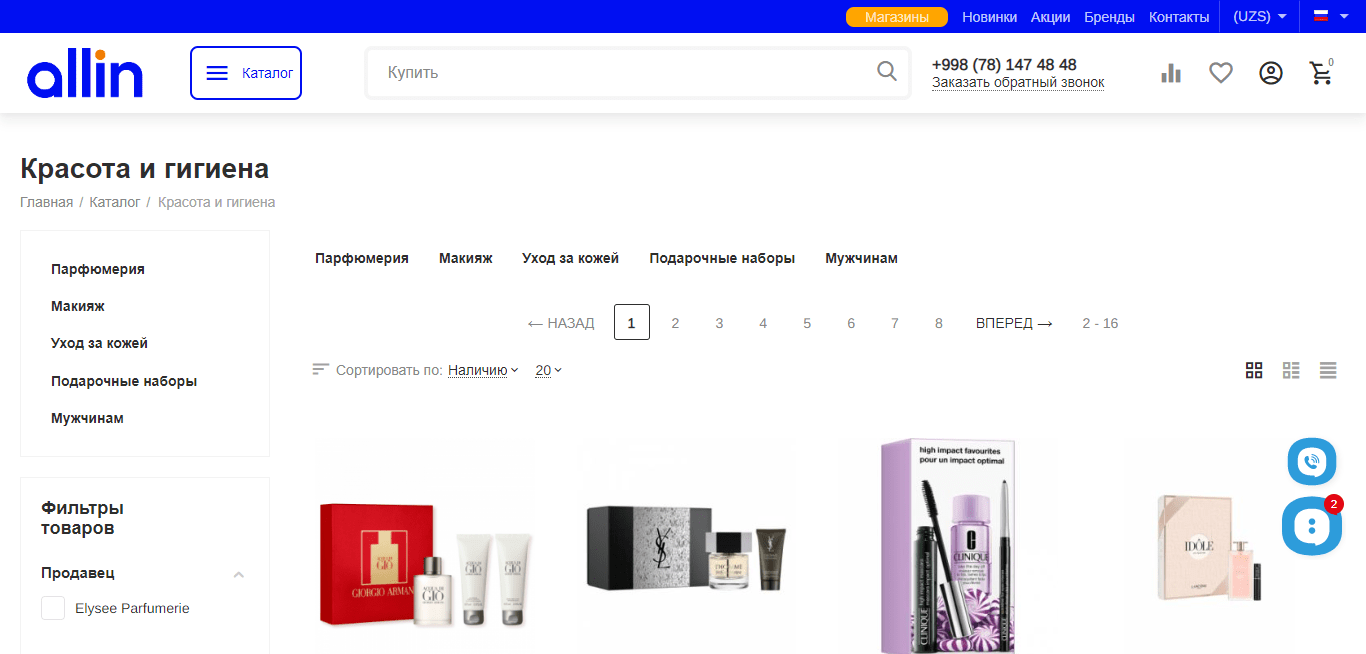The image size is (1366, 654).
Task: Open the Lancome Idole set product
Action: click(x=1210, y=548)
